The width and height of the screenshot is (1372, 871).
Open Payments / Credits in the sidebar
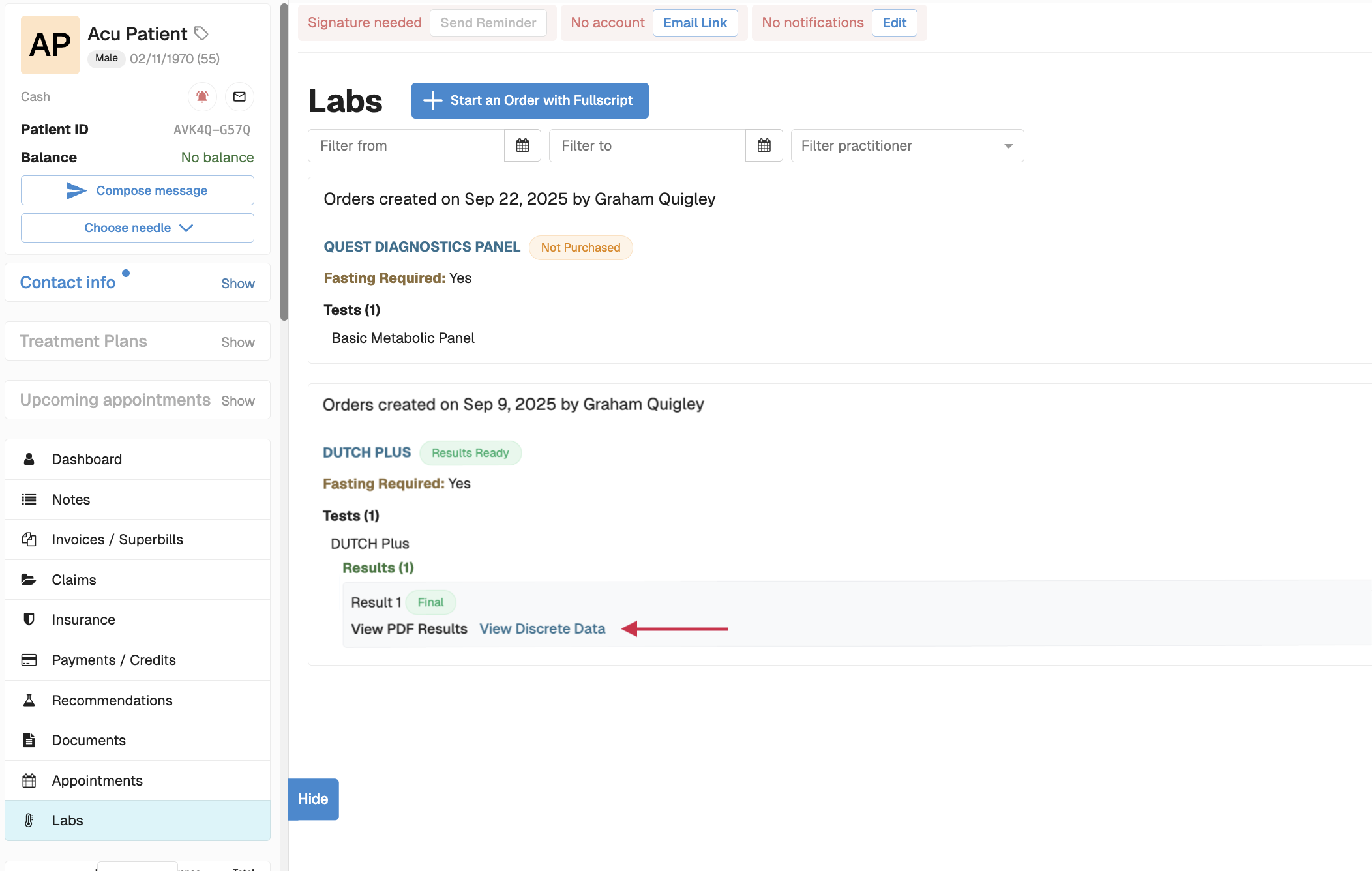(x=114, y=660)
